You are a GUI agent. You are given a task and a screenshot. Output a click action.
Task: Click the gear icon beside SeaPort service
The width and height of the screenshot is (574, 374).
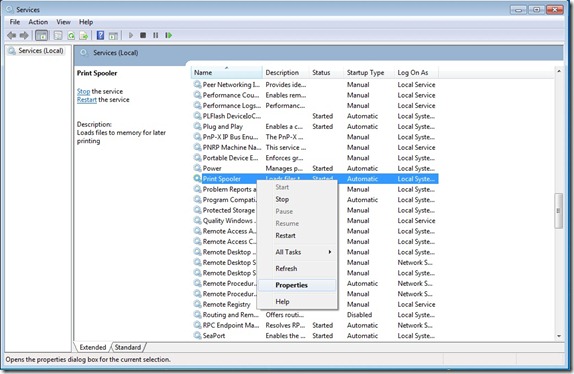pos(197,335)
